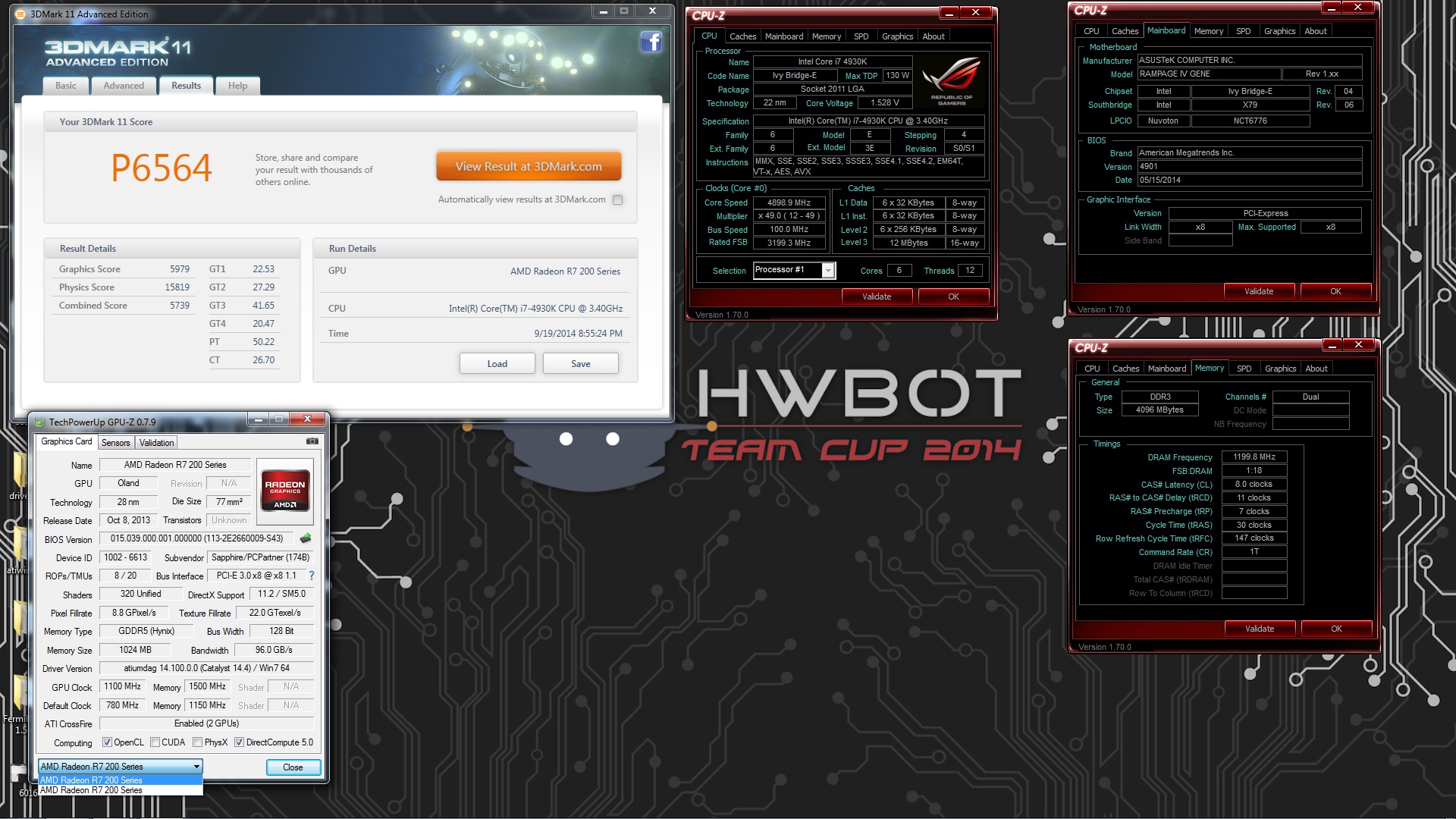Screen dimensions: 1456x819
Task: Toggle the DirectCompute 5.0 checkbox
Action: (239, 742)
